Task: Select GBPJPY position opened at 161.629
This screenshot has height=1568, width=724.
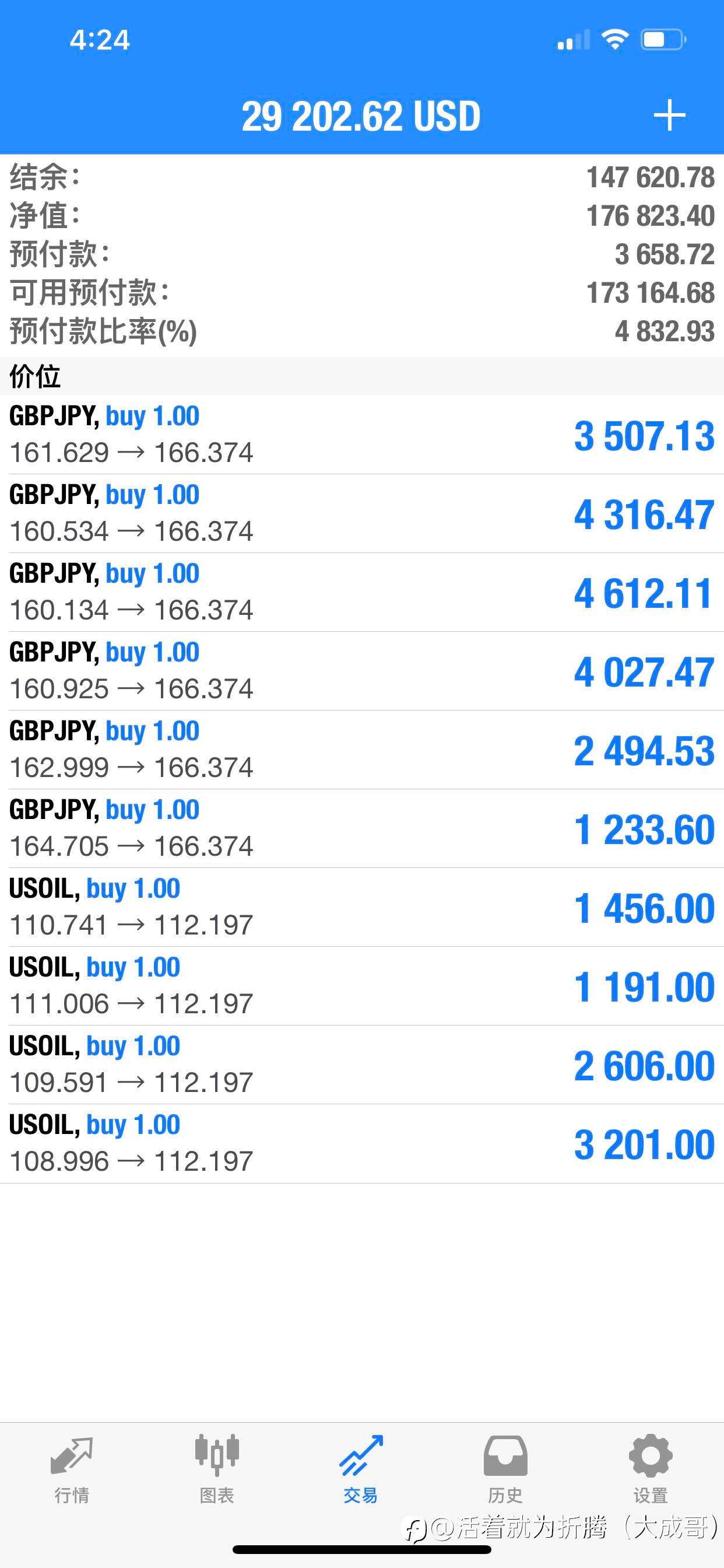Action: click(x=362, y=435)
